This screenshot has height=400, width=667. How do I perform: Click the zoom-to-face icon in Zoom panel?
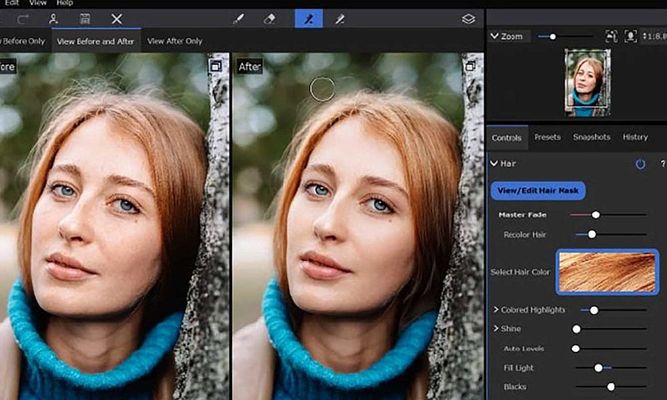coord(631,36)
